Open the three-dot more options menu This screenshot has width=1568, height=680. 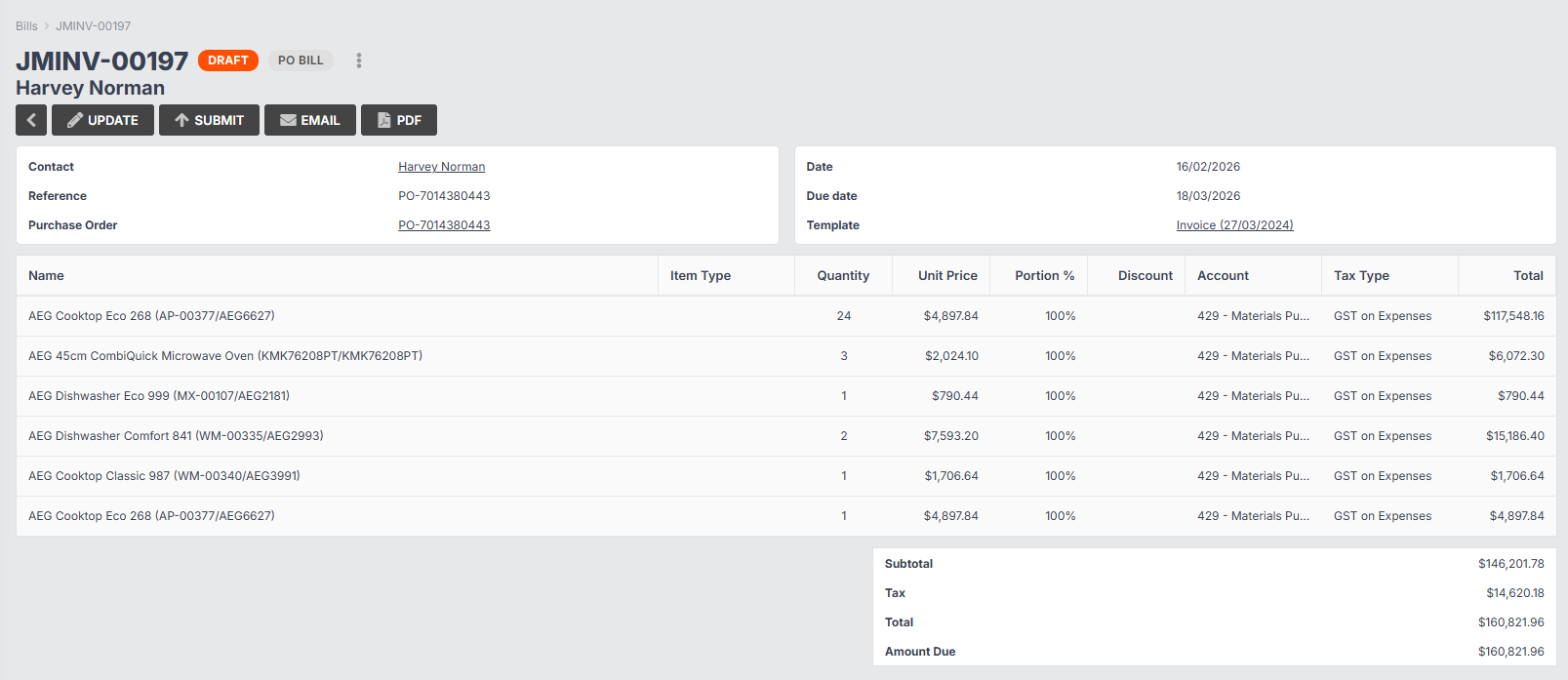click(359, 60)
